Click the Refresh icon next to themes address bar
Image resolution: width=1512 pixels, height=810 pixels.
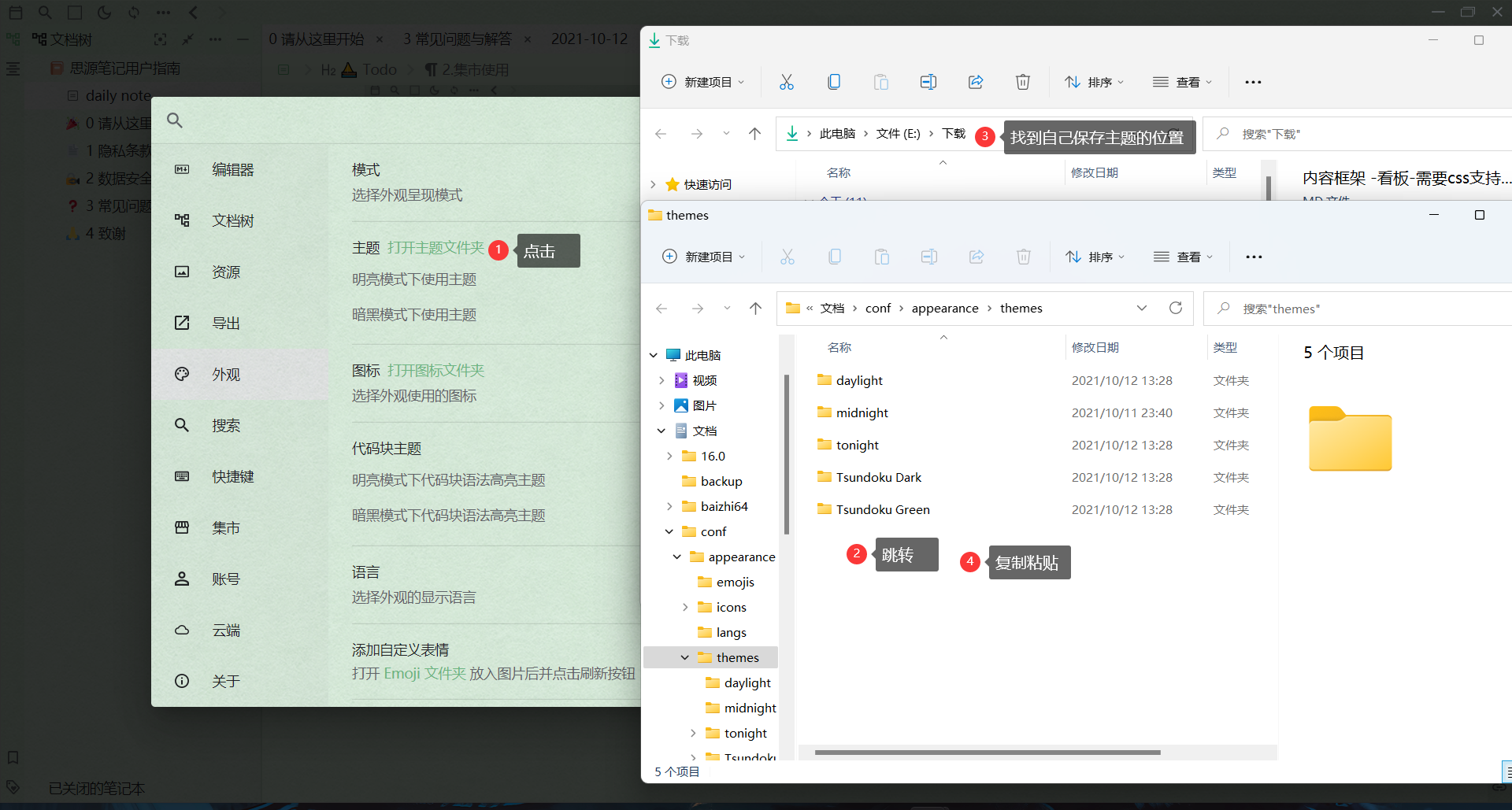[1176, 308]
